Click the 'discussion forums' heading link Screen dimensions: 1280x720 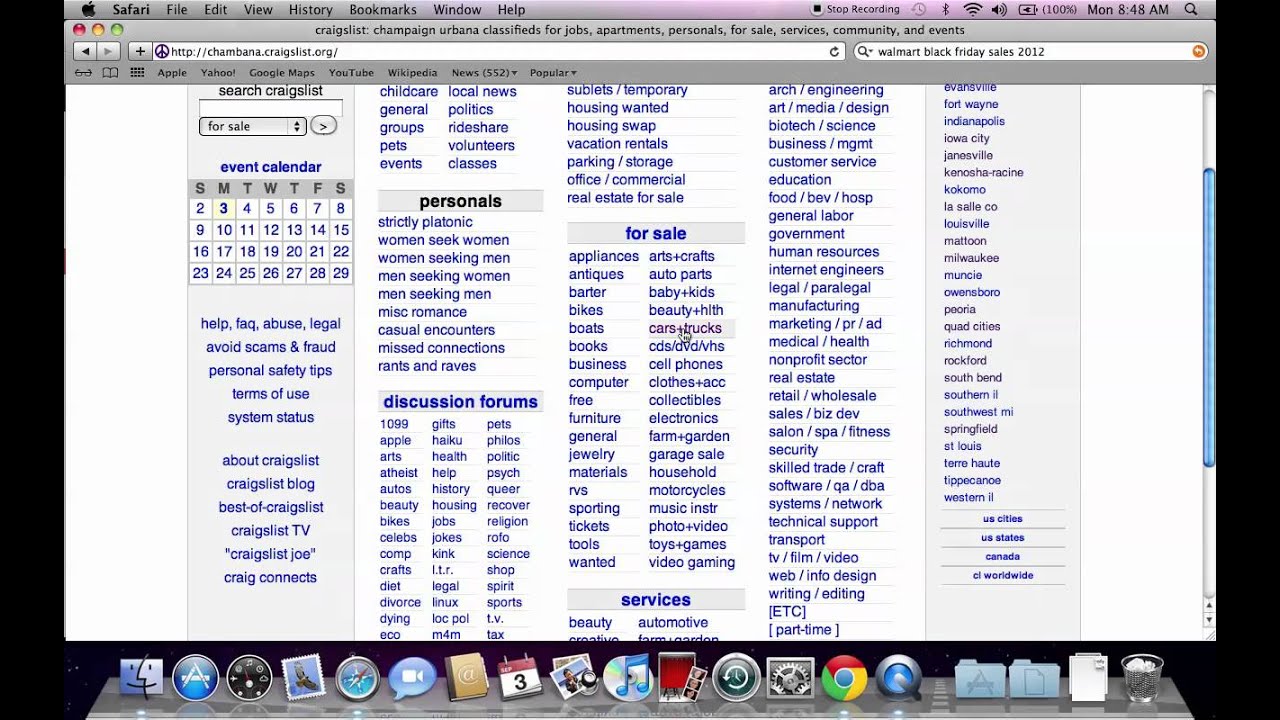(x=460, y=402)
